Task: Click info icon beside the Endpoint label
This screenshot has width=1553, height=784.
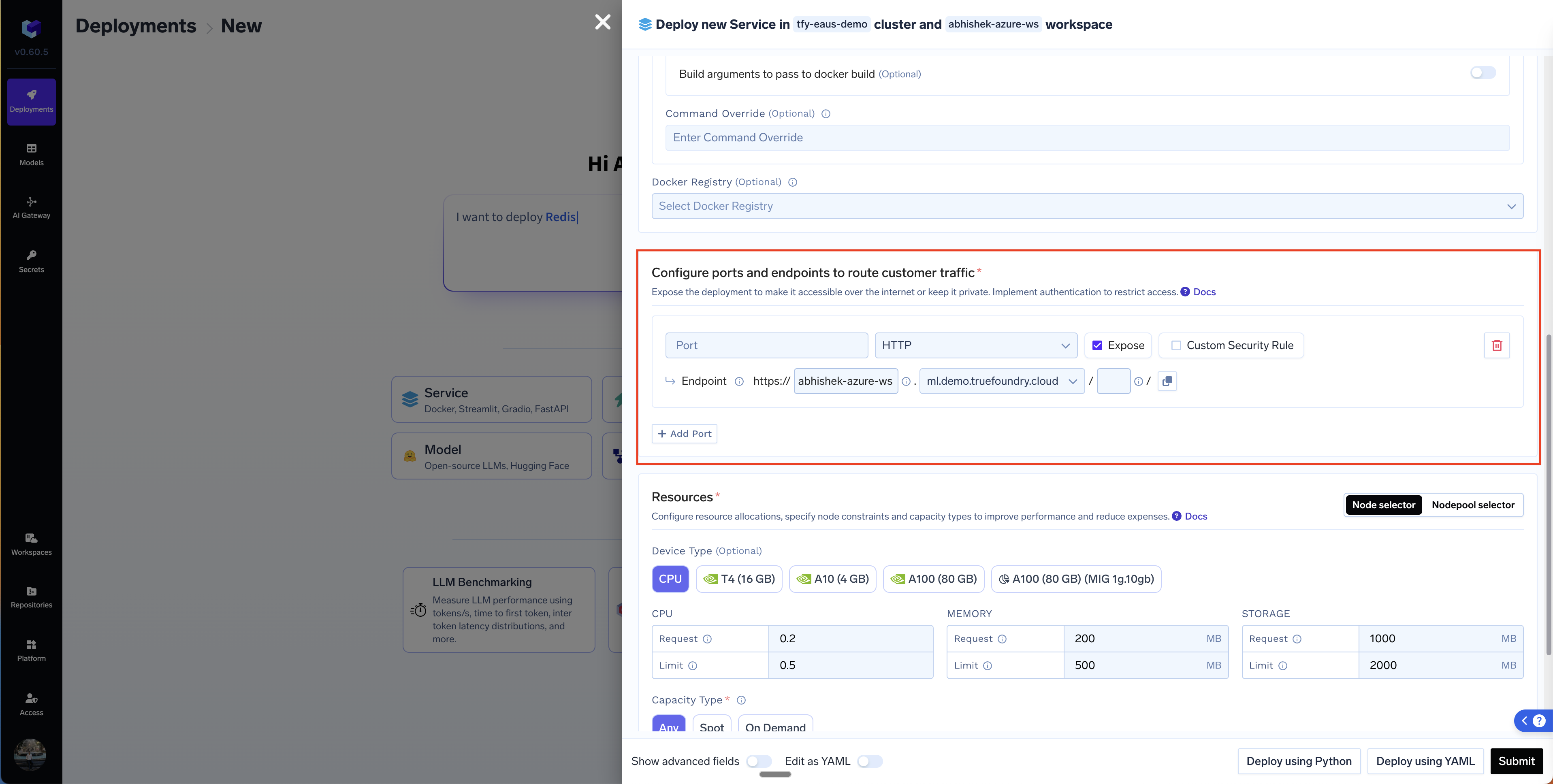Action: (739, 381)
